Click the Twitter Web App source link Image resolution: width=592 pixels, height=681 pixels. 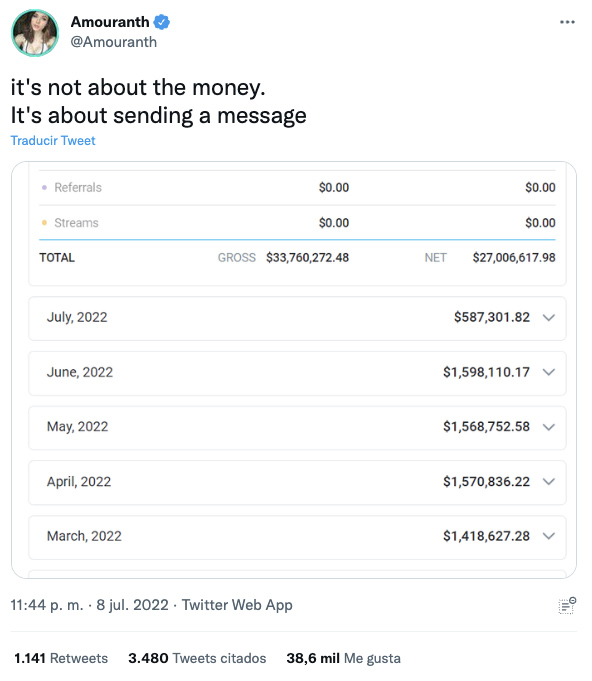pos(237,605)
